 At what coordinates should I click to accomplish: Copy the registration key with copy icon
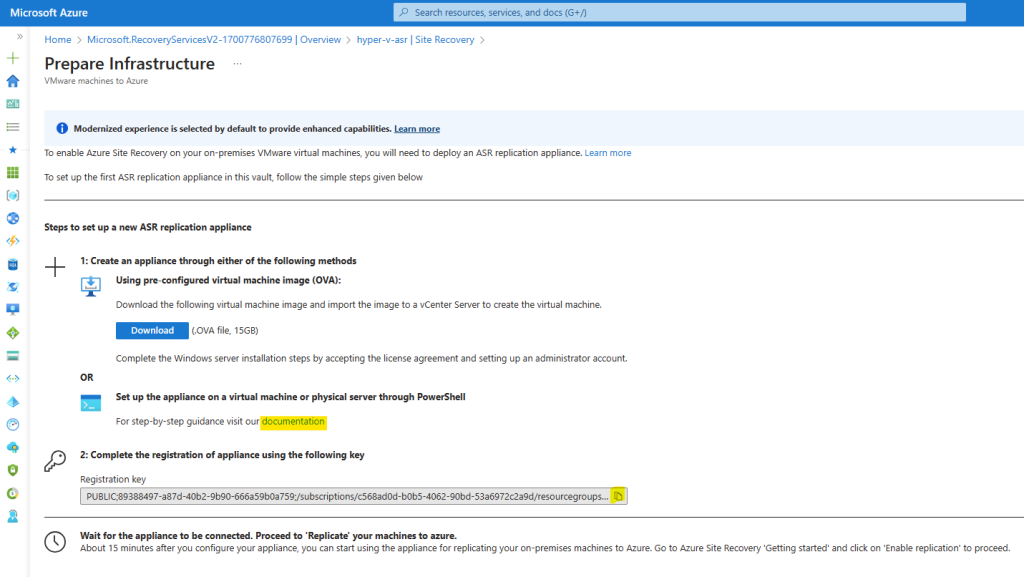(x=618, y=496)
